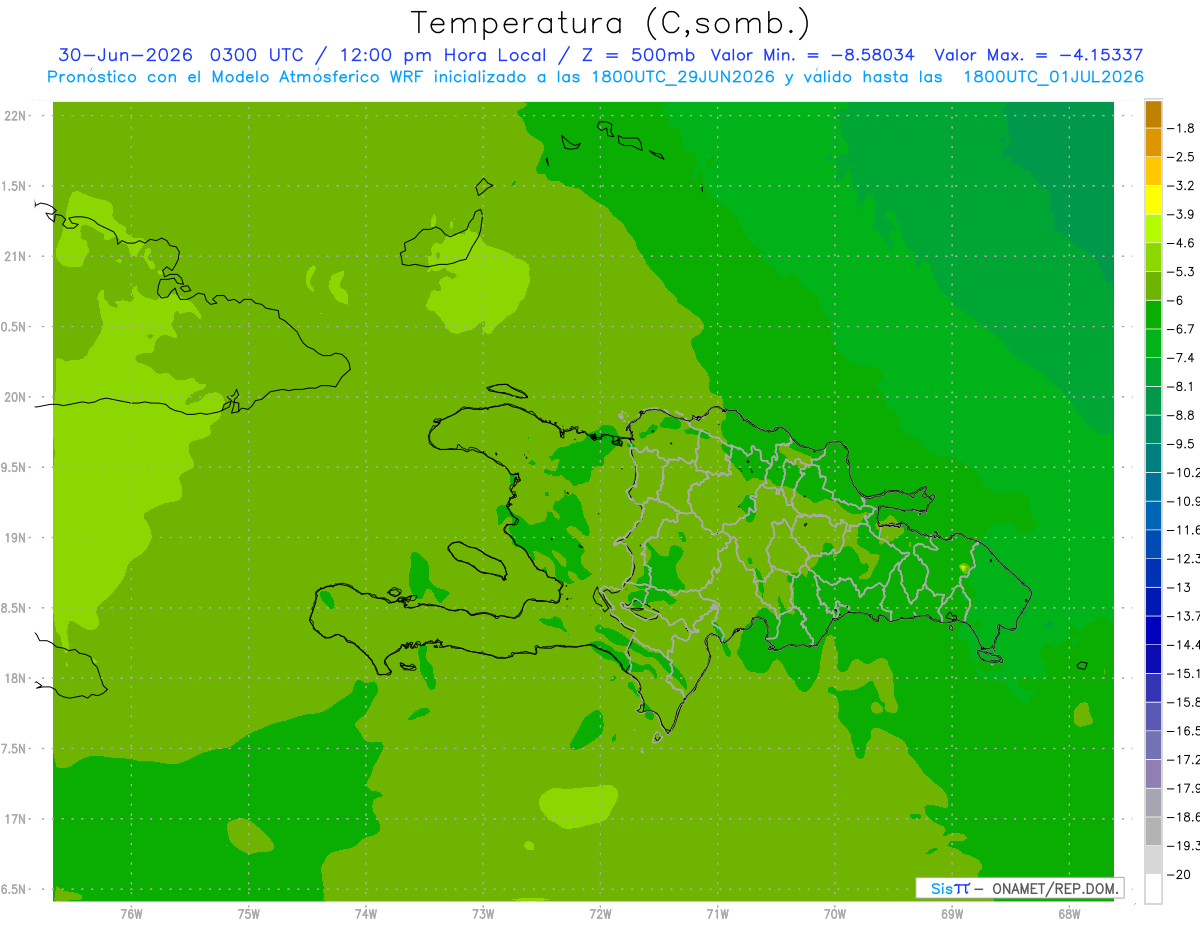Select the gray swatch between -18.6 and -19.3
Image resolution: width=1200 pixels, height=927 pixels.
coord(1153,831)
